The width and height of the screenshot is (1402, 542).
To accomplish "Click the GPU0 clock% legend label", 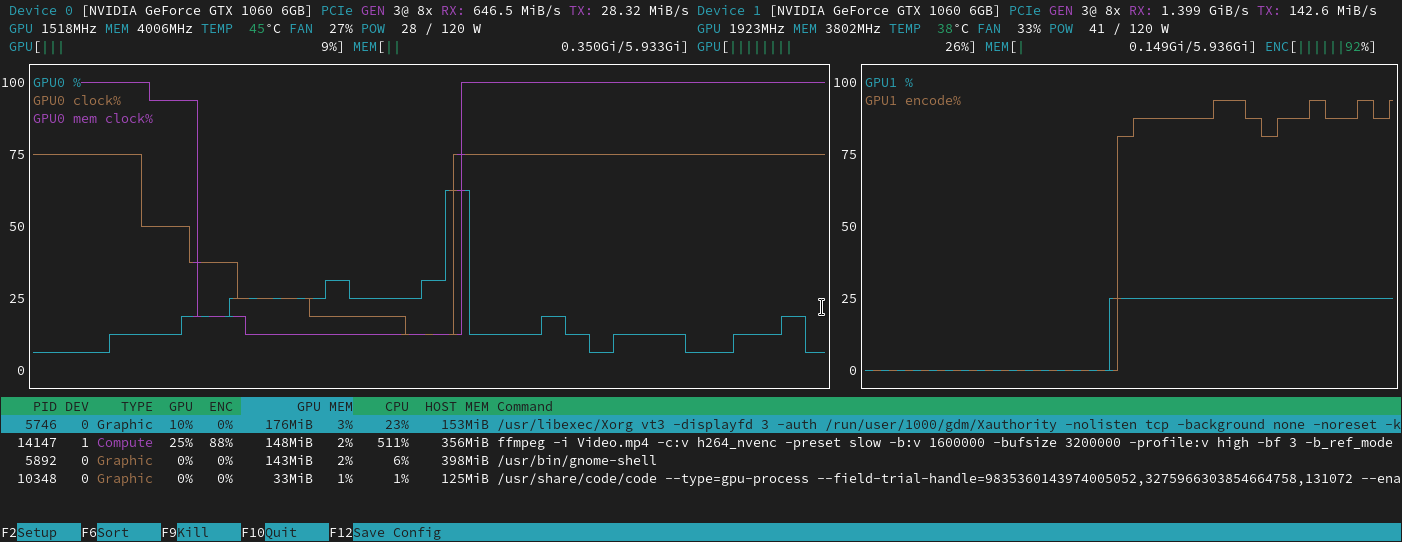I will coord(77,101).
